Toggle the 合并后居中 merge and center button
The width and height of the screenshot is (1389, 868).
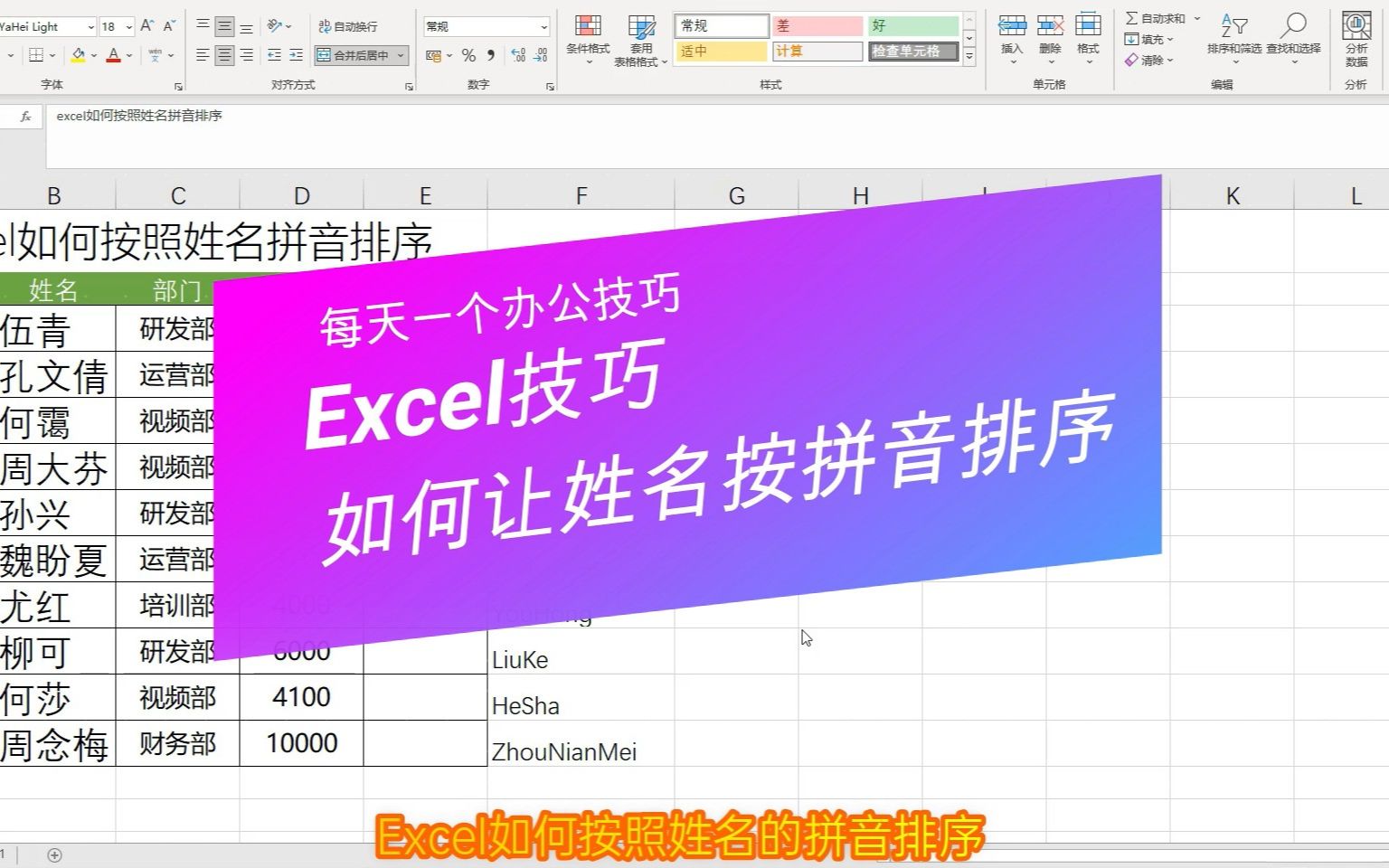point(354,55)
